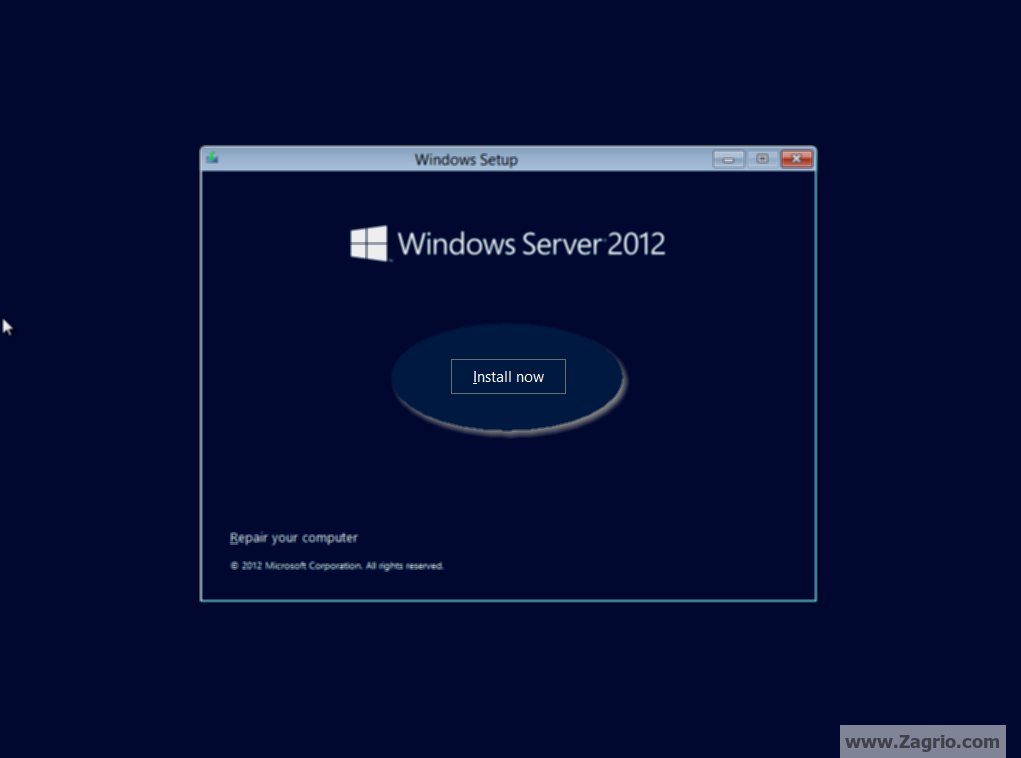This screenshot has height=758, width=1021.
Task: Click the Install now button
Action: point(508,376)
